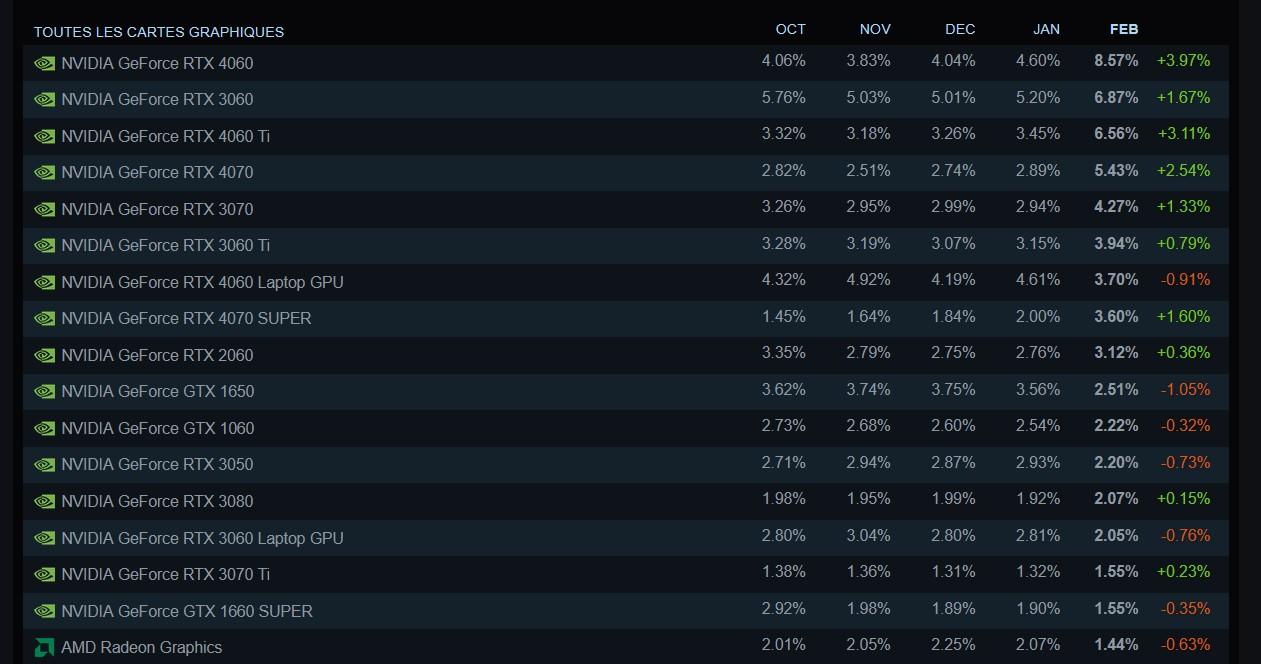Click the JAN column header

tap(1046, 29)
